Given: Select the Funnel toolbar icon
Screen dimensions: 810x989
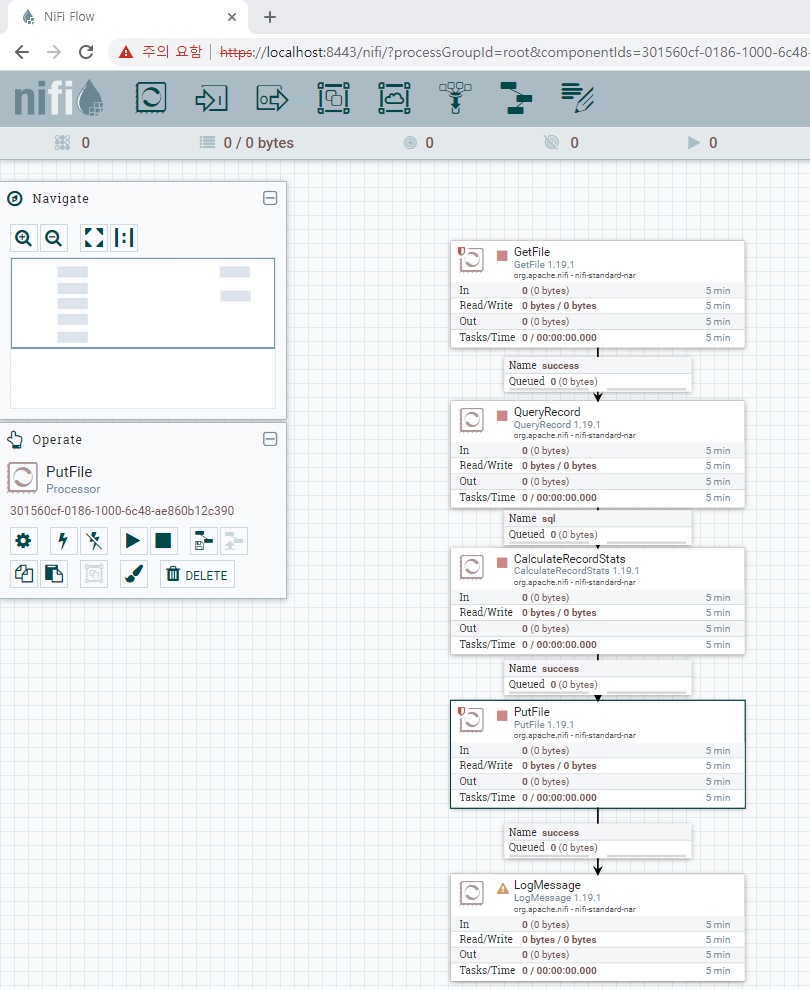Looking at the screenshot, I should pyautogui.click(x=455, y=98).
